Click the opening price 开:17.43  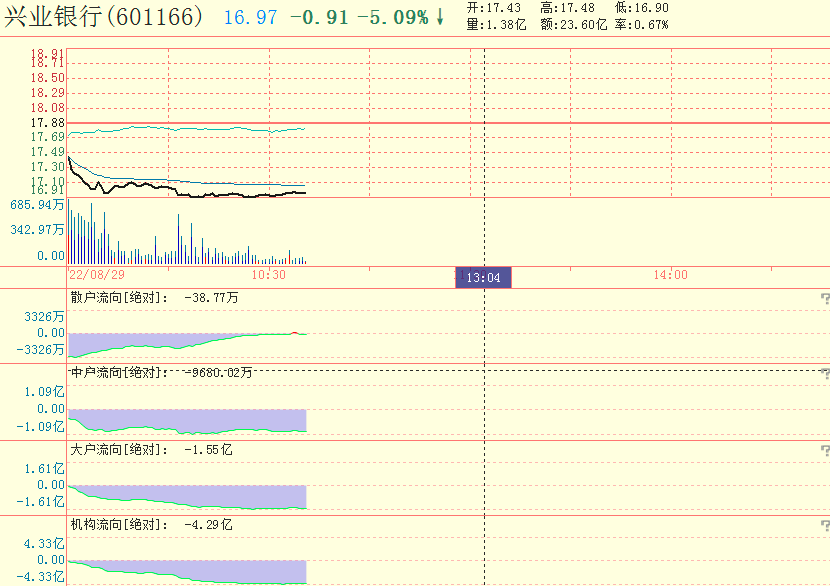pyautogui.click(x=494, y=8)
